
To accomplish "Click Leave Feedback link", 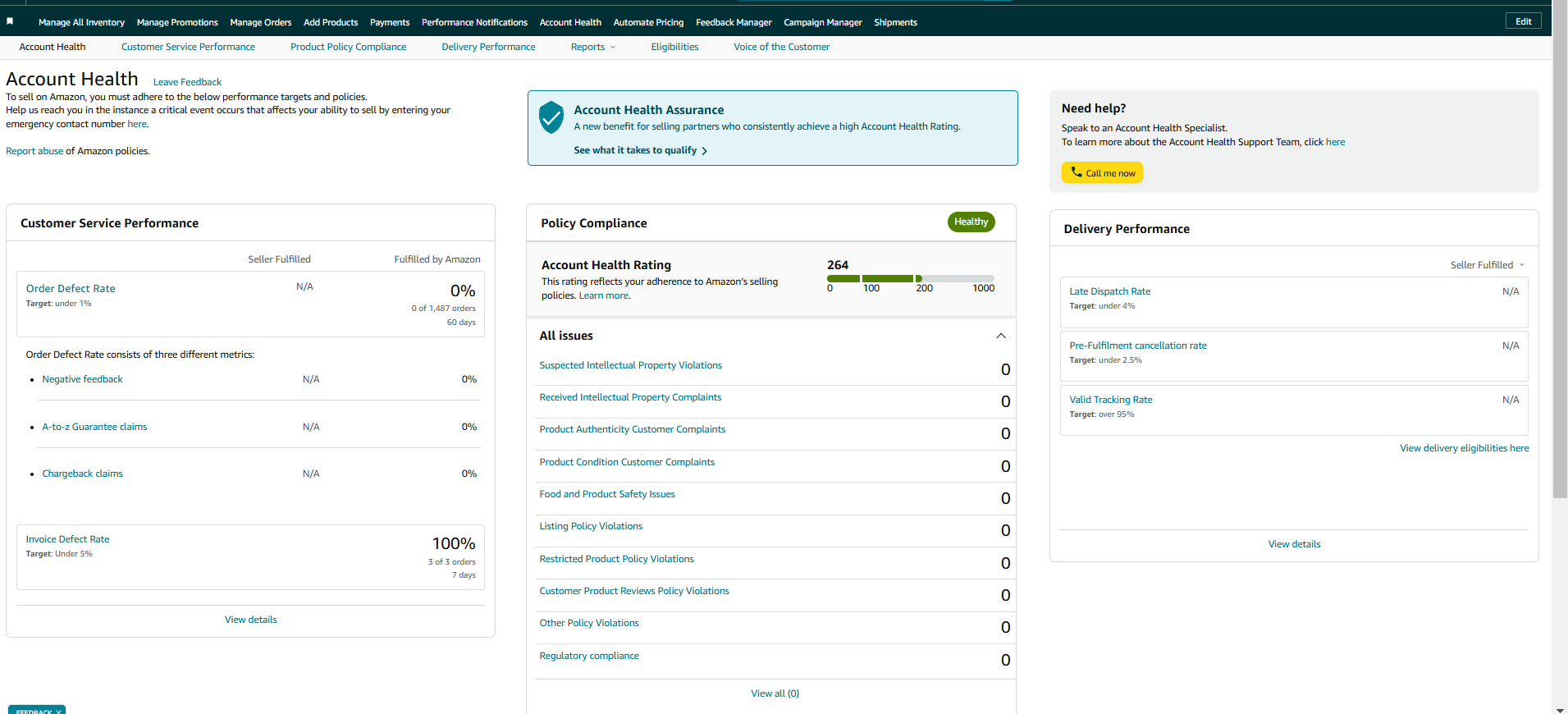I will coord(187,82).
